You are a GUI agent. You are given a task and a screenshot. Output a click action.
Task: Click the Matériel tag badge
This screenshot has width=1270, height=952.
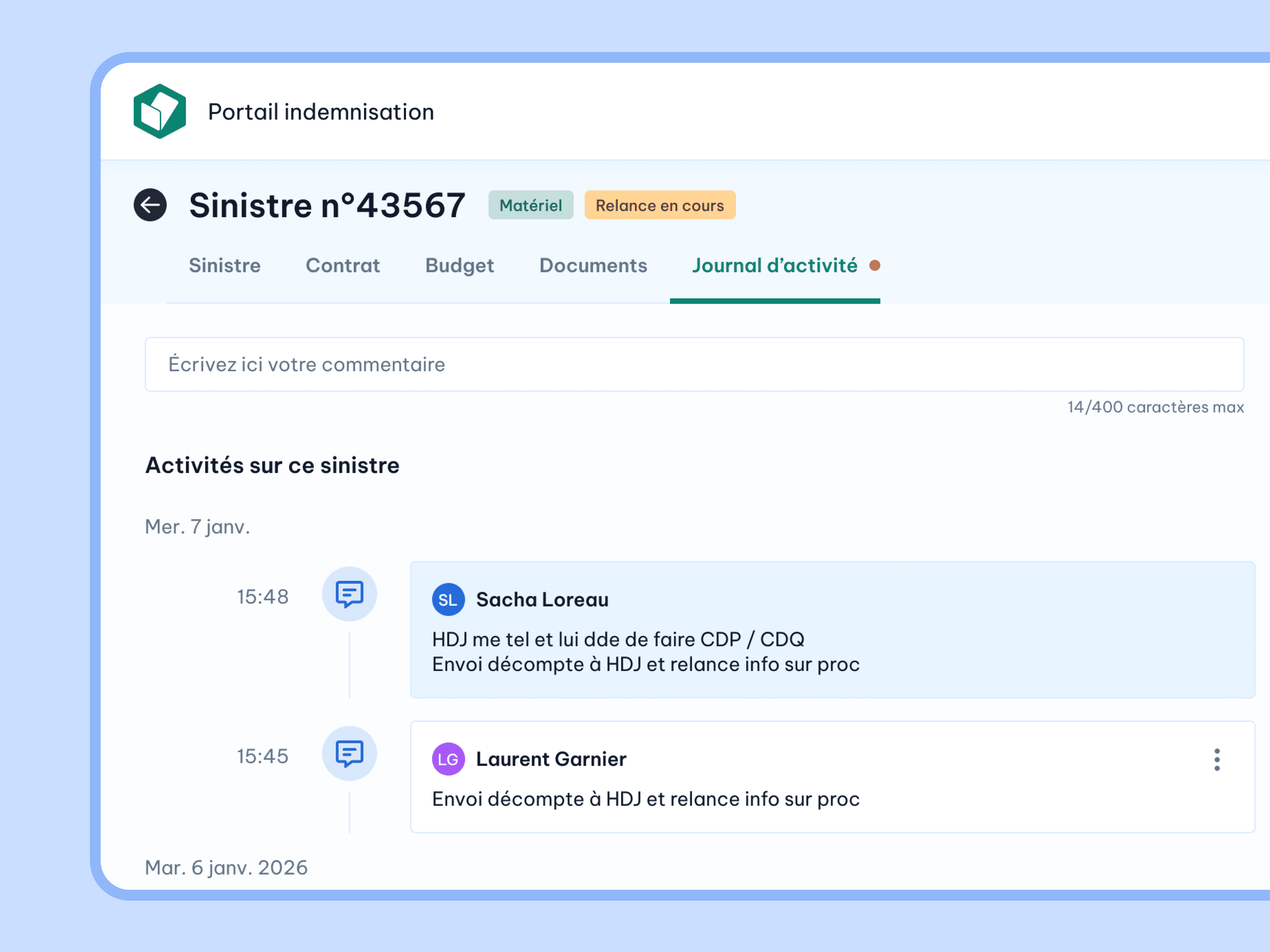531,205
